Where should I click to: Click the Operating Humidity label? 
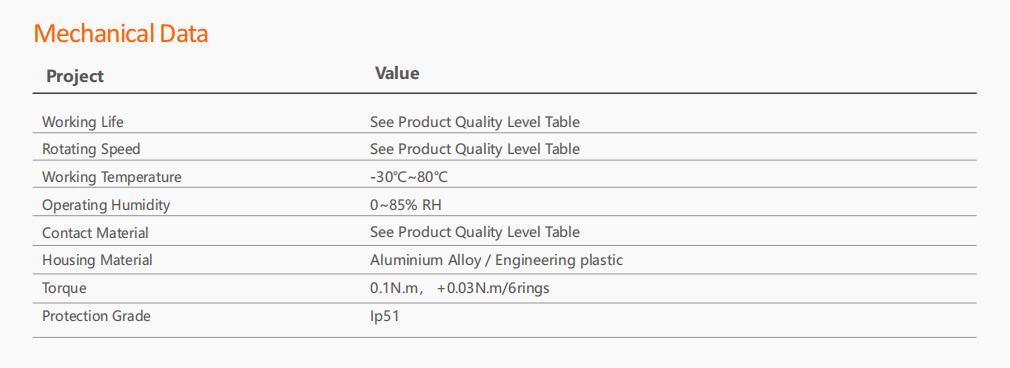click(106, 205)
